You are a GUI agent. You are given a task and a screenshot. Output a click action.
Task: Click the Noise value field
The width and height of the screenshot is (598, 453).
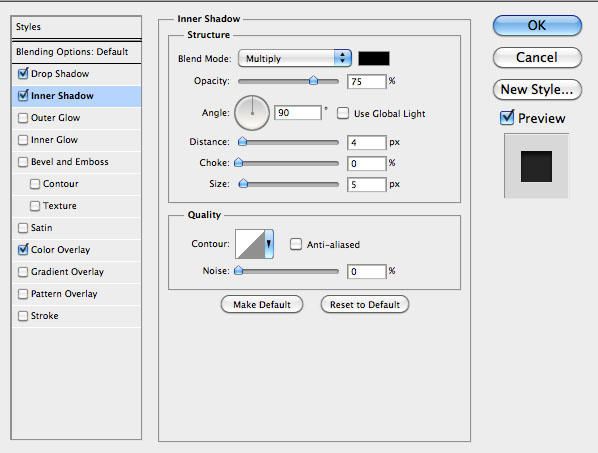point(367,271)
